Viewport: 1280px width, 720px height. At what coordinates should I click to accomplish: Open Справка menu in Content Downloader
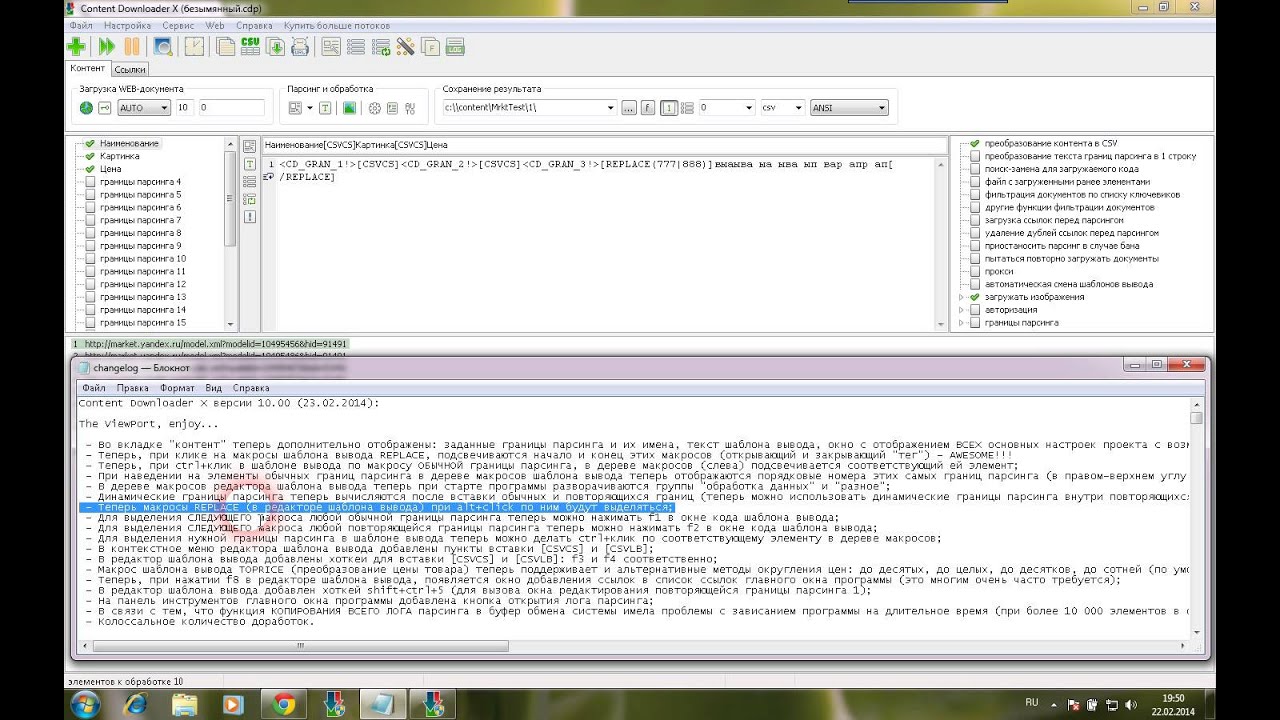[x=254, y=25]
